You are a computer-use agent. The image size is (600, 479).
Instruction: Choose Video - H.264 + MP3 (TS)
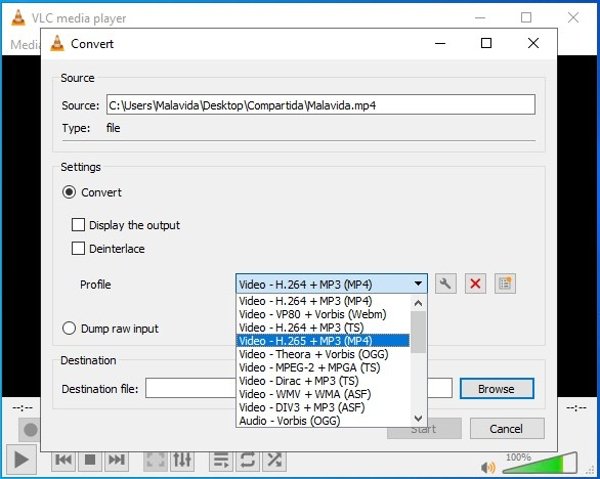(x=323, y=327)
